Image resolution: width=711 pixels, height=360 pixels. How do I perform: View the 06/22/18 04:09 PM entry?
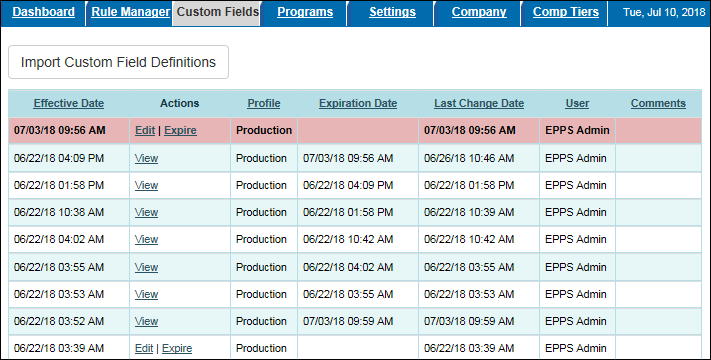point(146,158)
